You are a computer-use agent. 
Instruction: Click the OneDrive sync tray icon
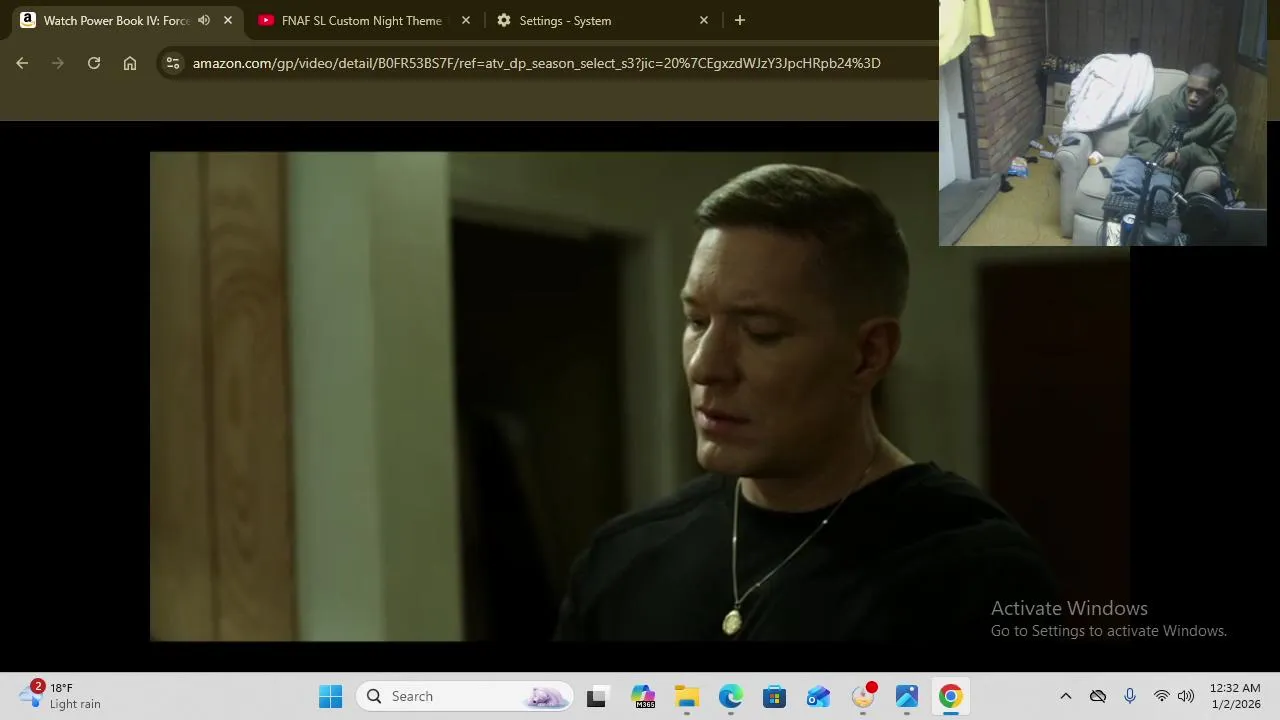(x=1098, y=696)
